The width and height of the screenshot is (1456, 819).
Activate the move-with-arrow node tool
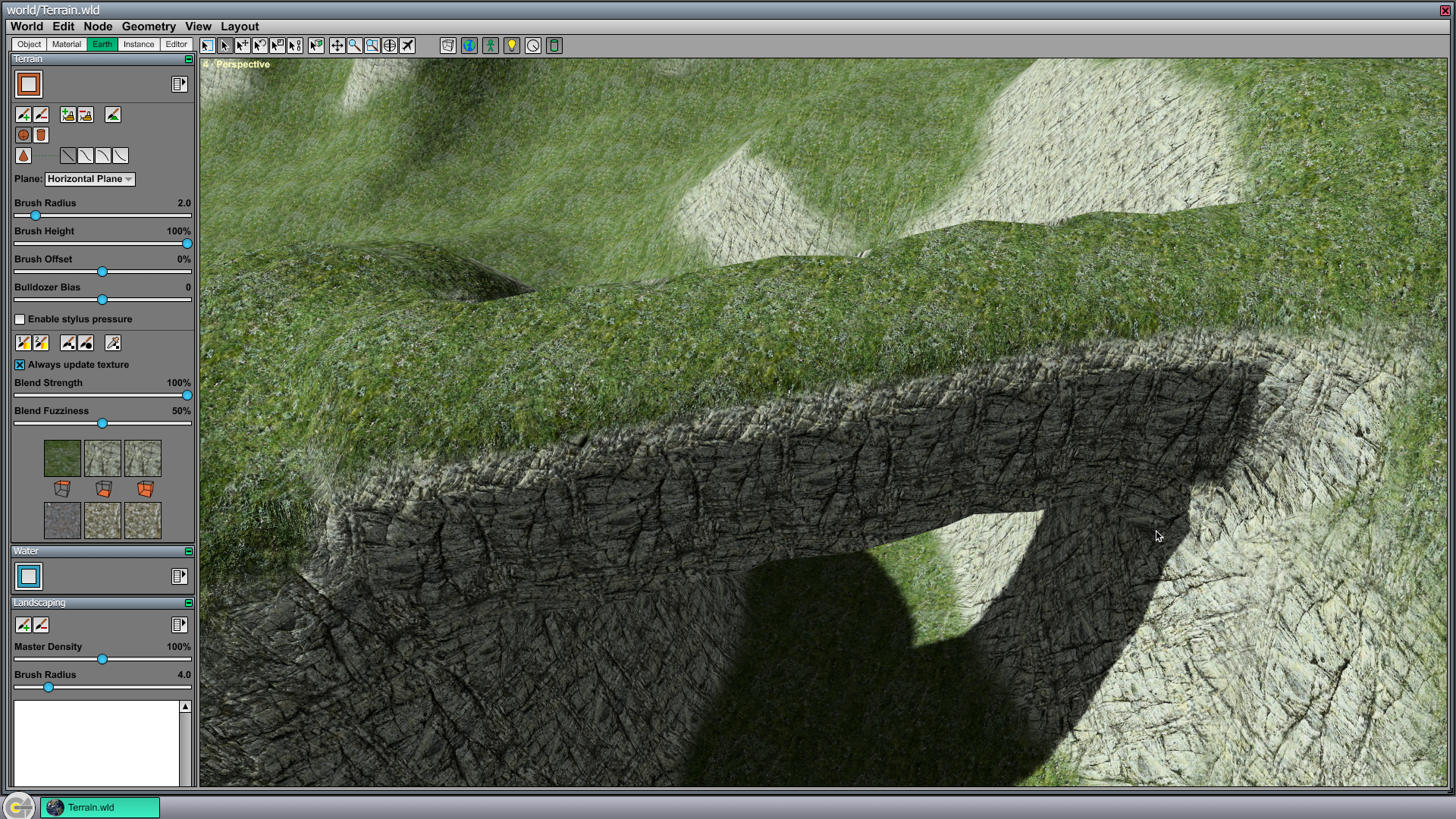click(242, 45)
